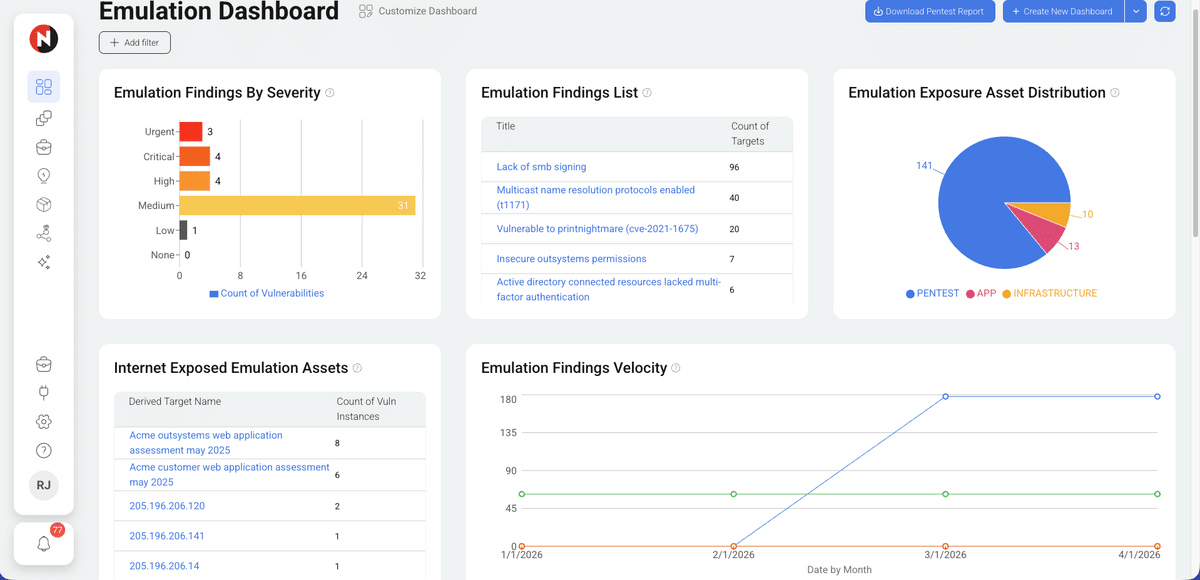Open the plug integrations sidebar icon

click(x=44, y=392)
